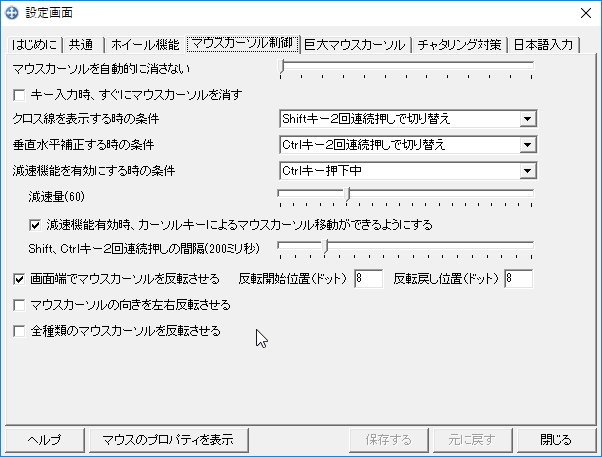Close the 設定画面 window

(x=585, y=13)
